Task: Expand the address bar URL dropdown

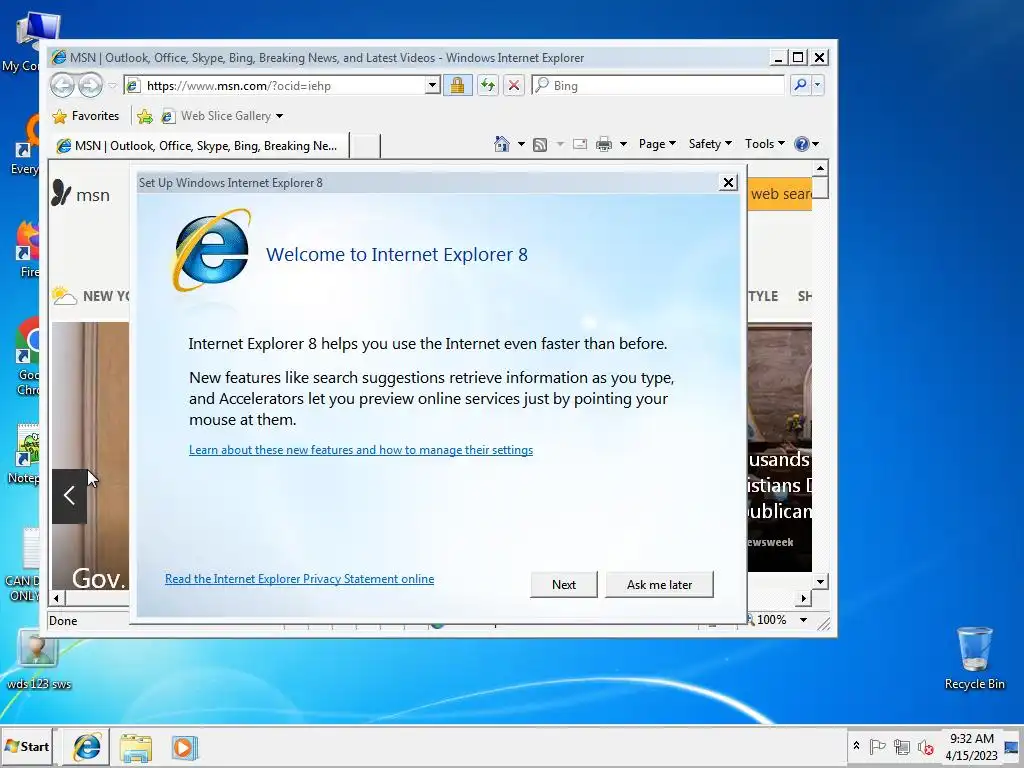Action: [432, 86]
